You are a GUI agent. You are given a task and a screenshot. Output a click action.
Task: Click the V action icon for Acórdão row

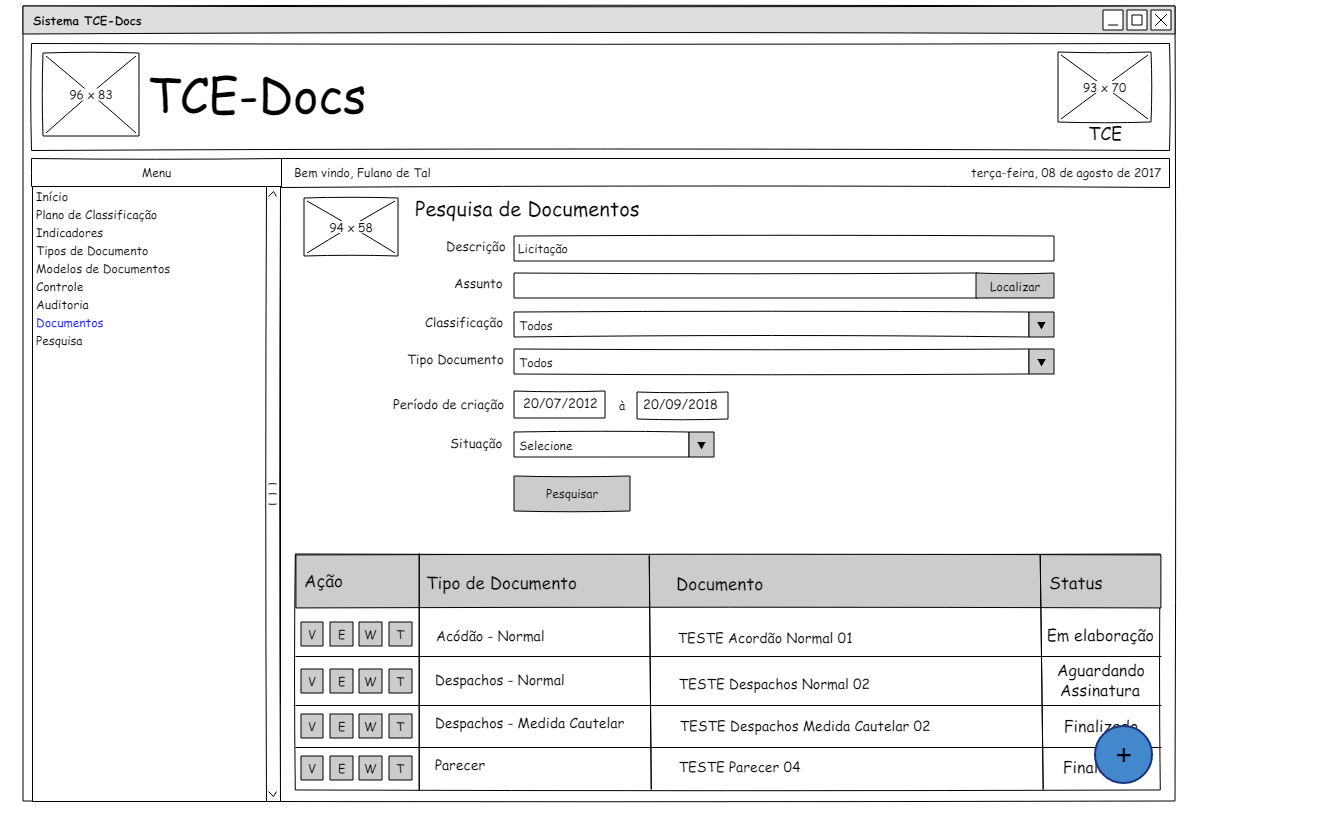click(x=312, y=634)
